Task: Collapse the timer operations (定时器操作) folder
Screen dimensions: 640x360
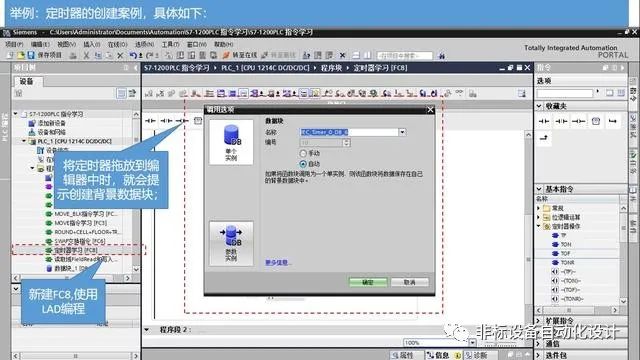Action: pyautogui.click(x=539, y=226)
